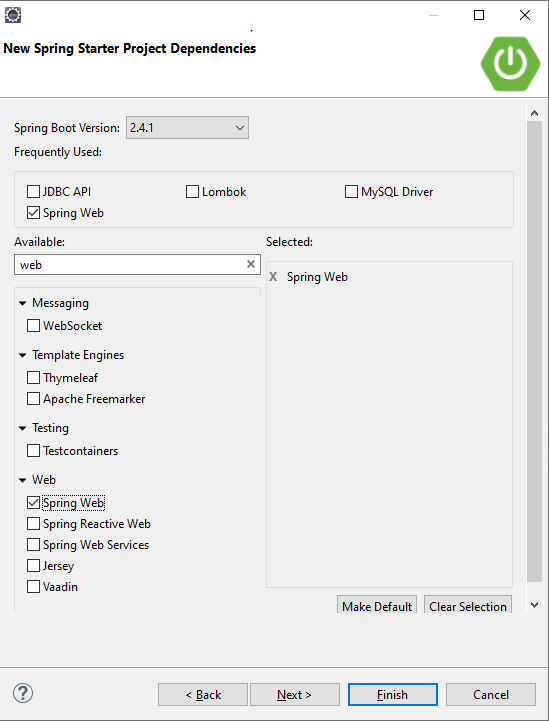Enable the JDBC API checkbox
This screenshot has width=549, height=721.
click(x=33, y=191)
